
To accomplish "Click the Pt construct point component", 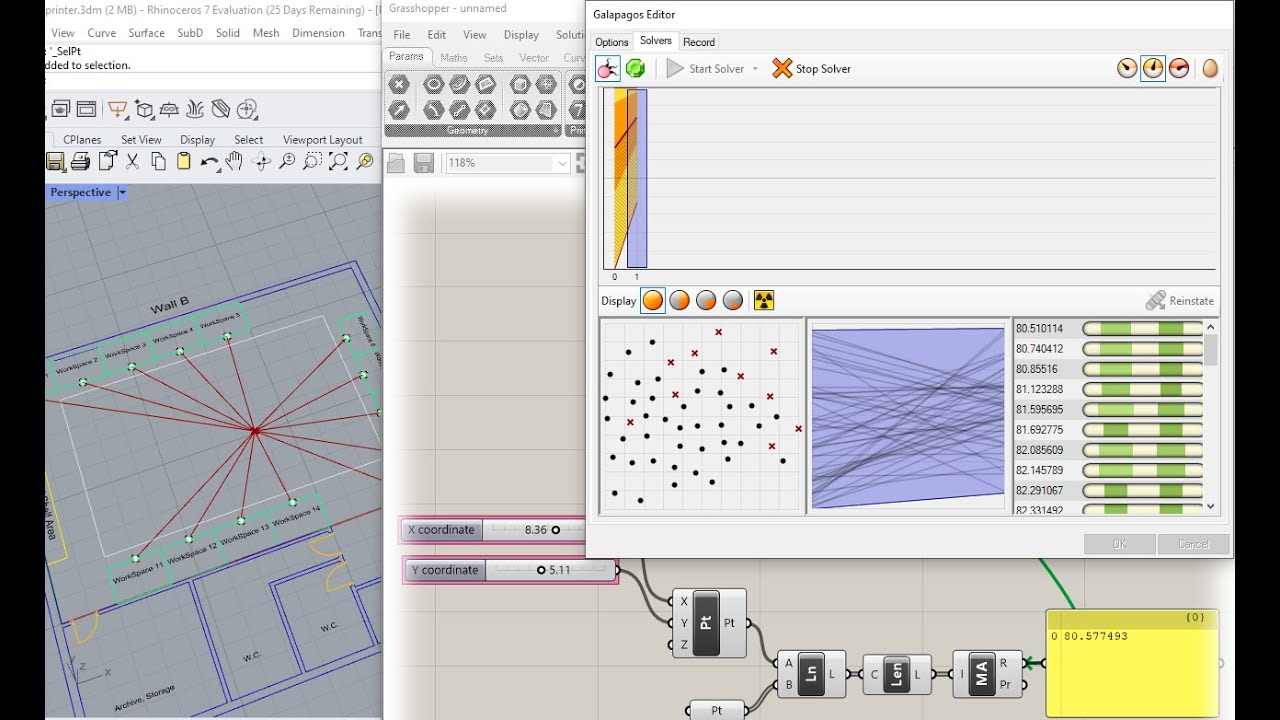I will [x=708, y=623].
